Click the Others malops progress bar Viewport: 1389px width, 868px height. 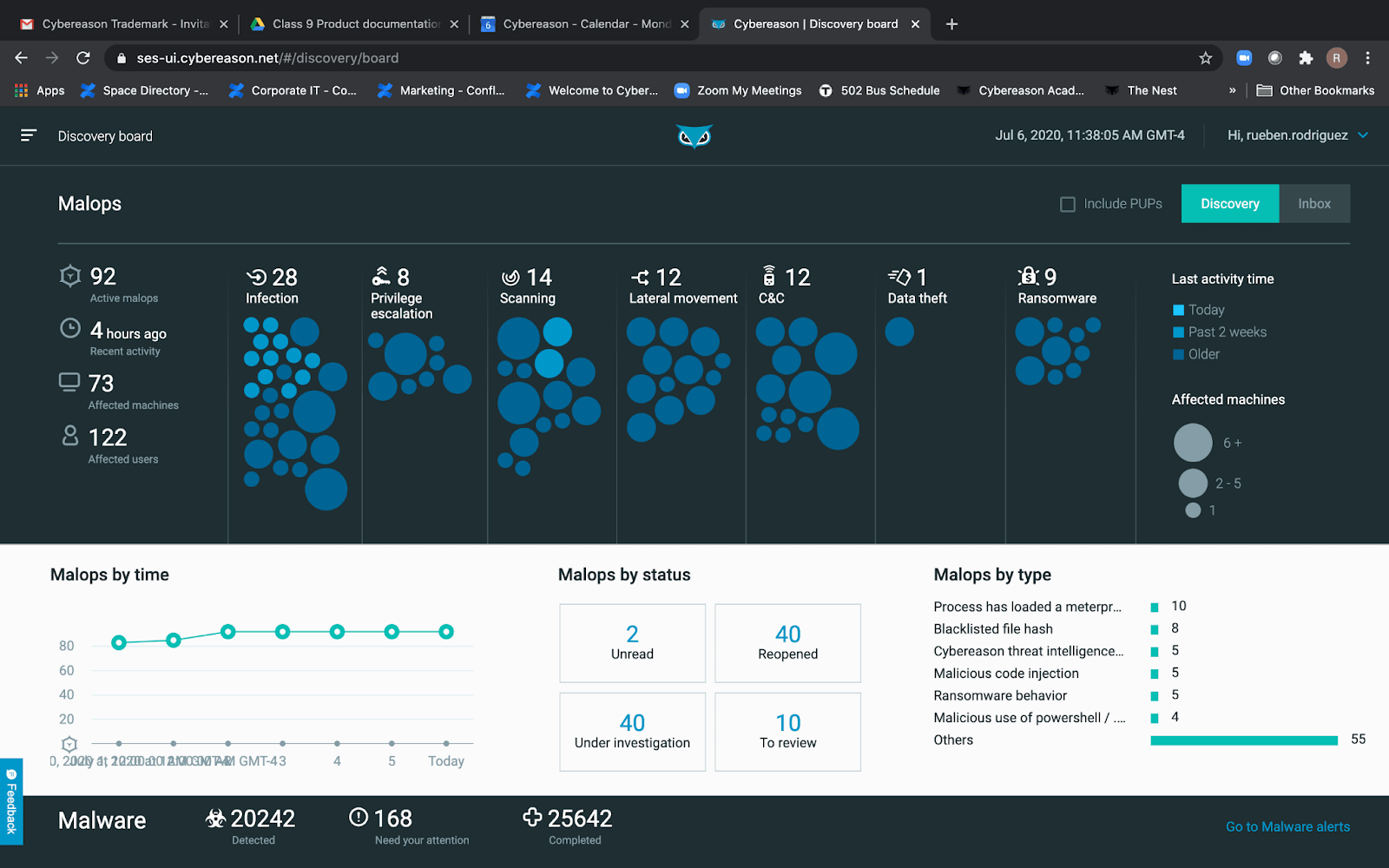[1243, 740]
